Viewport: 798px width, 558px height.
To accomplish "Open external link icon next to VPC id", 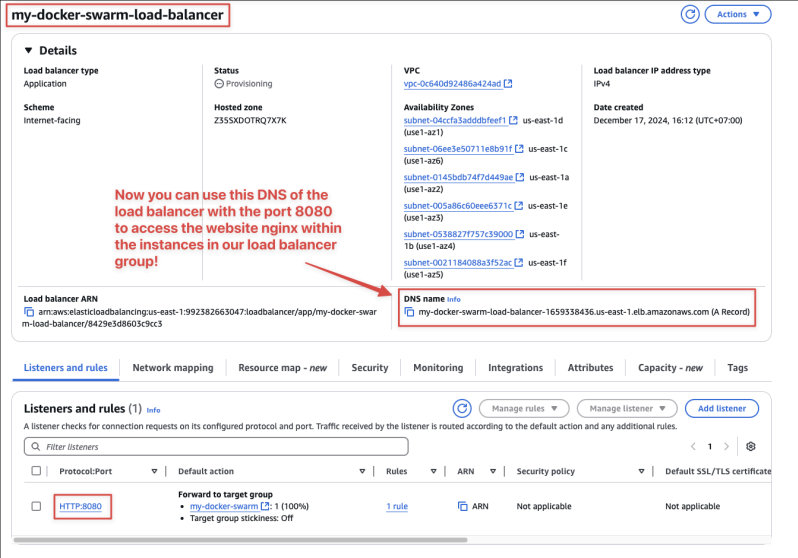I will pyautogui.click(x=508, y=83).
